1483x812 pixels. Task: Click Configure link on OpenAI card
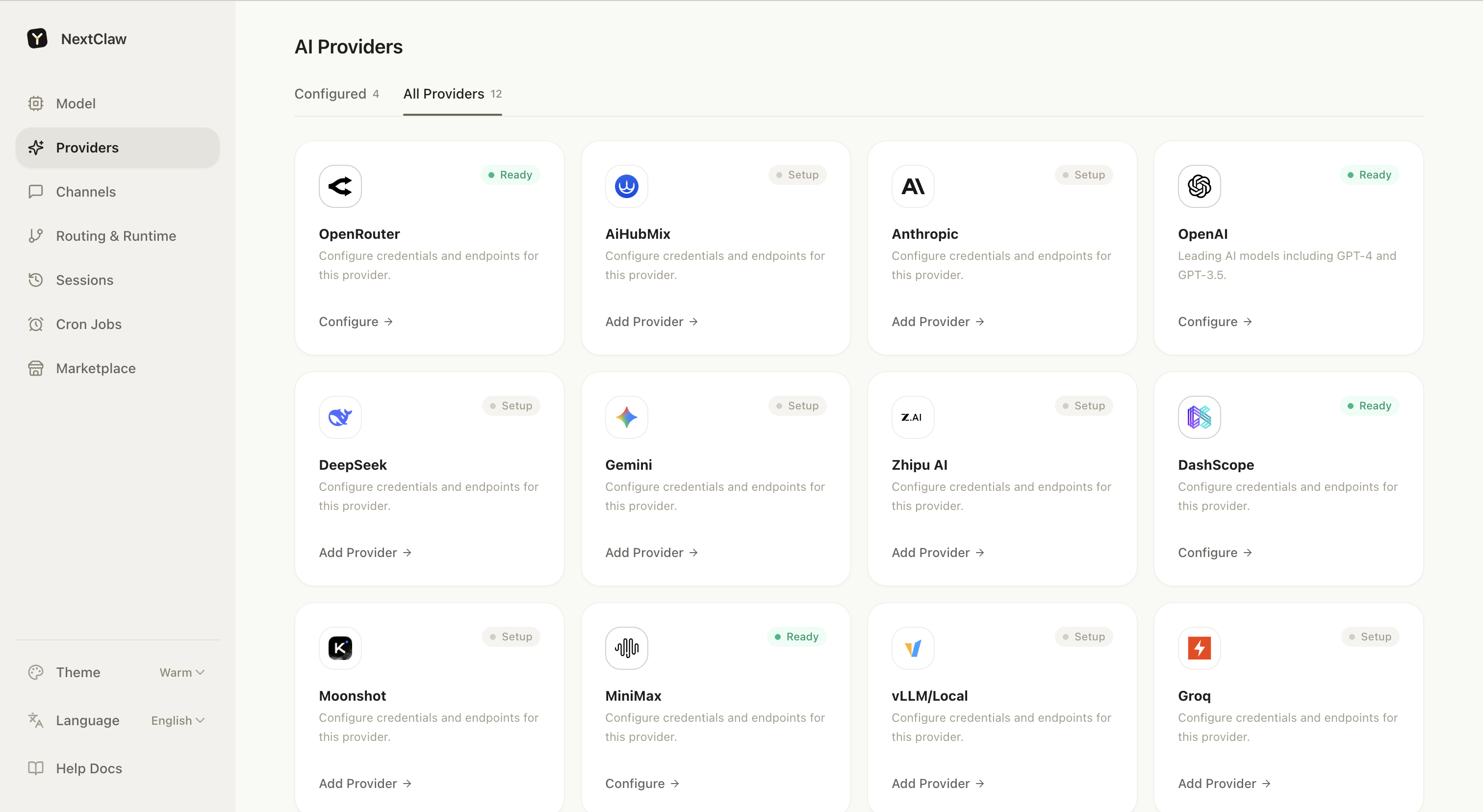tap(1214, 322)
